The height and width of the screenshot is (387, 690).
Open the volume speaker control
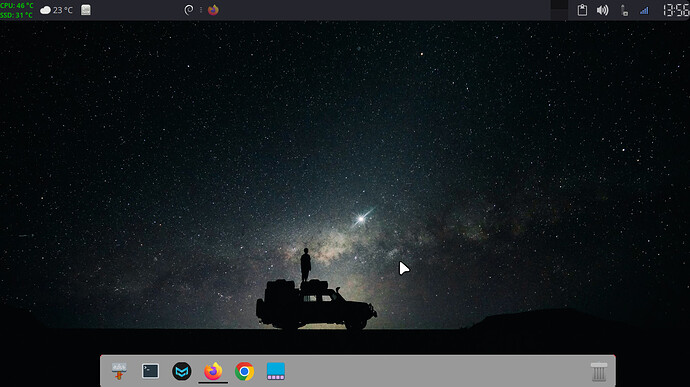(x=602, y=10)
